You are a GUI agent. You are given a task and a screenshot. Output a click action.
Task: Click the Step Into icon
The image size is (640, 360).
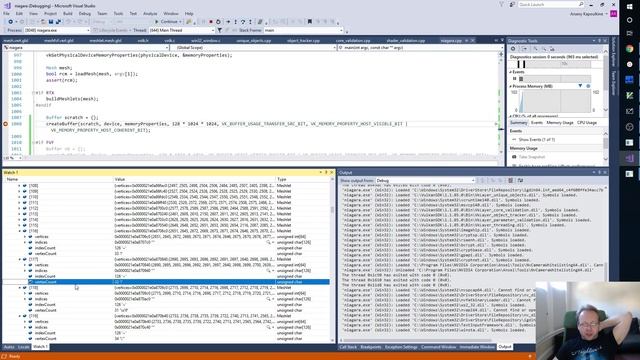tap(236, 22)
